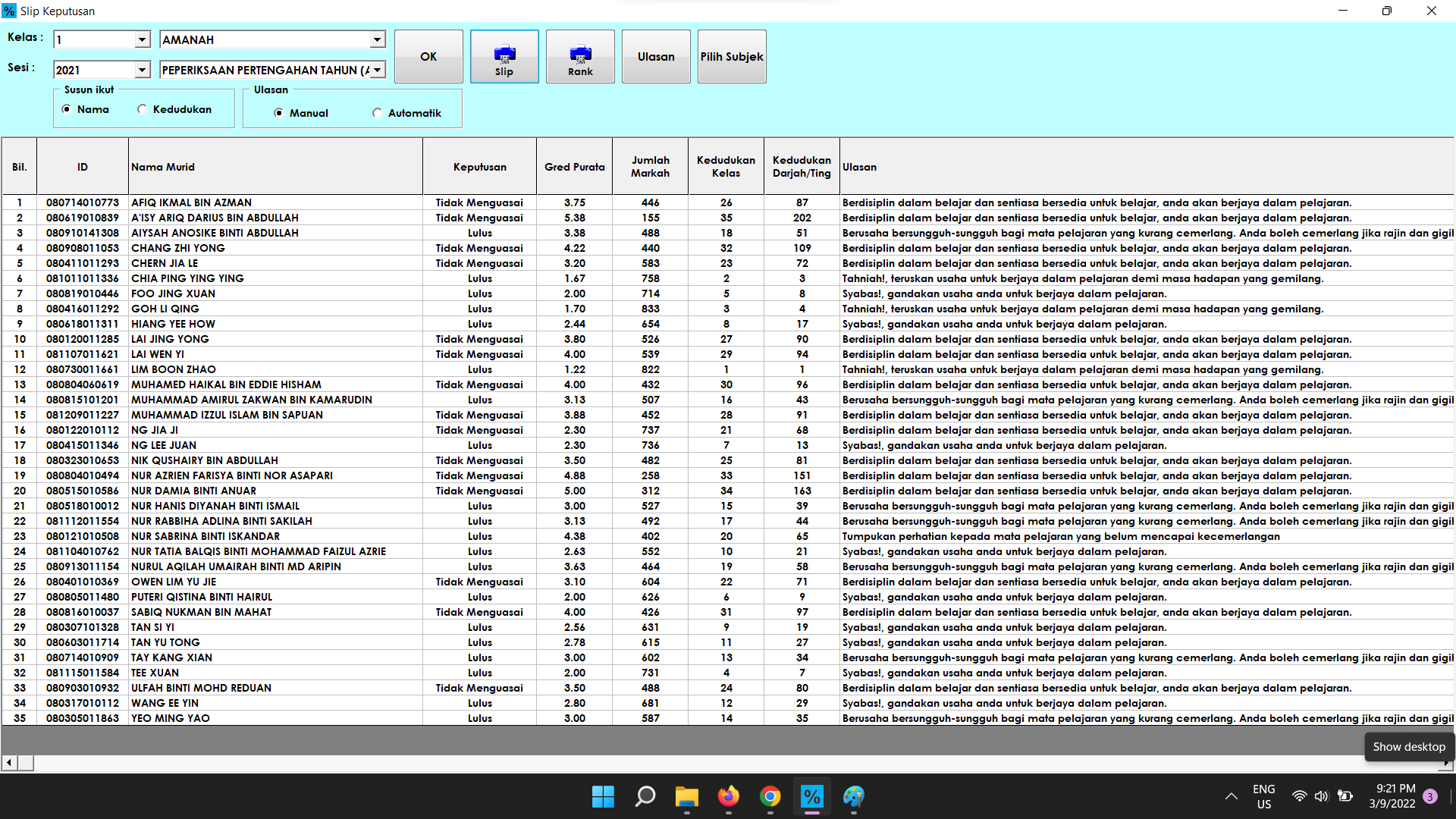Viewport: 1456px width, 819px height.
Task: Select Kedudukan sort radio button
Action: (x=143, y=109)
